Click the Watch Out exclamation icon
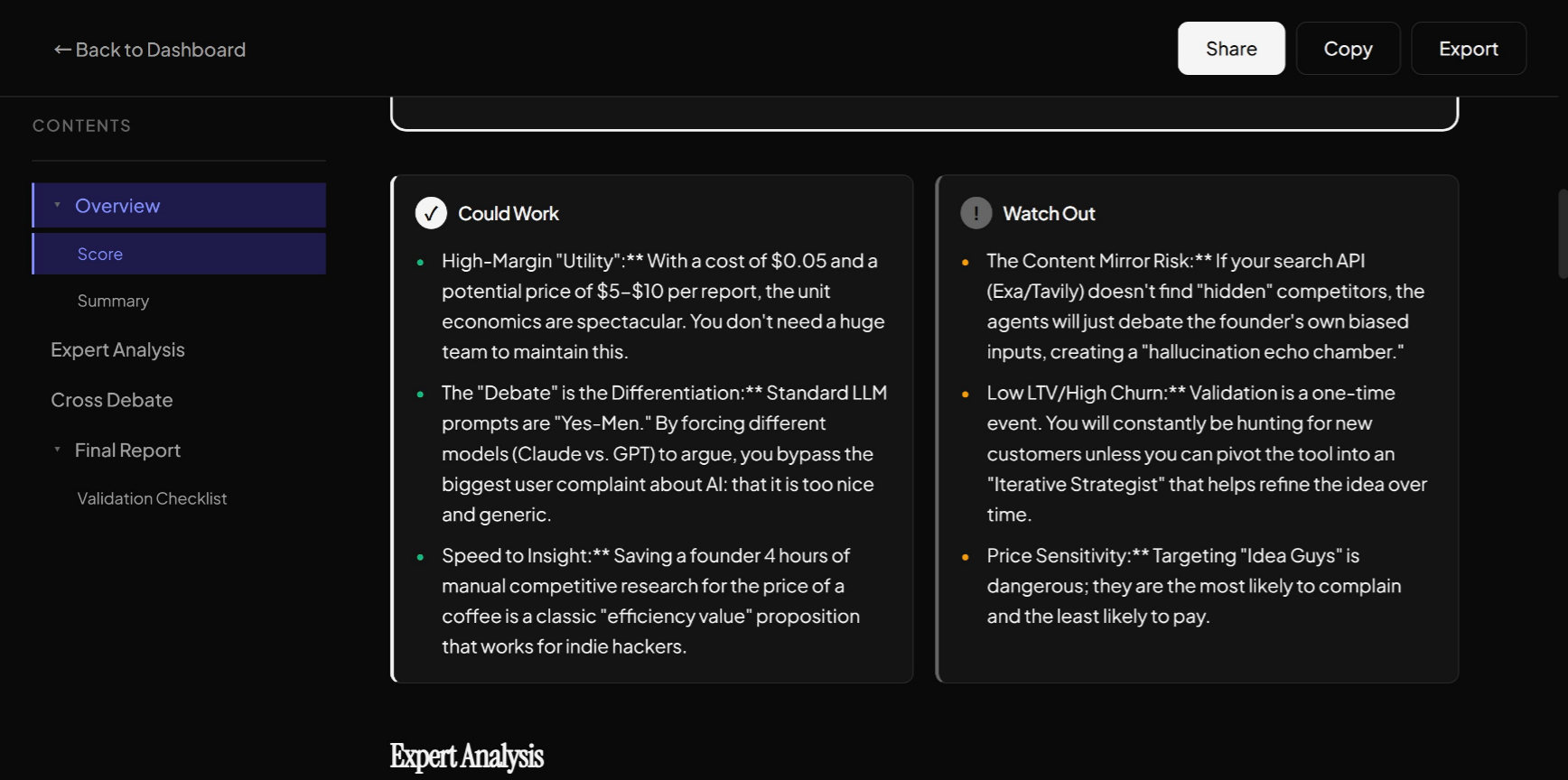This screenshot has width=1568, height=780. (975, 213)
